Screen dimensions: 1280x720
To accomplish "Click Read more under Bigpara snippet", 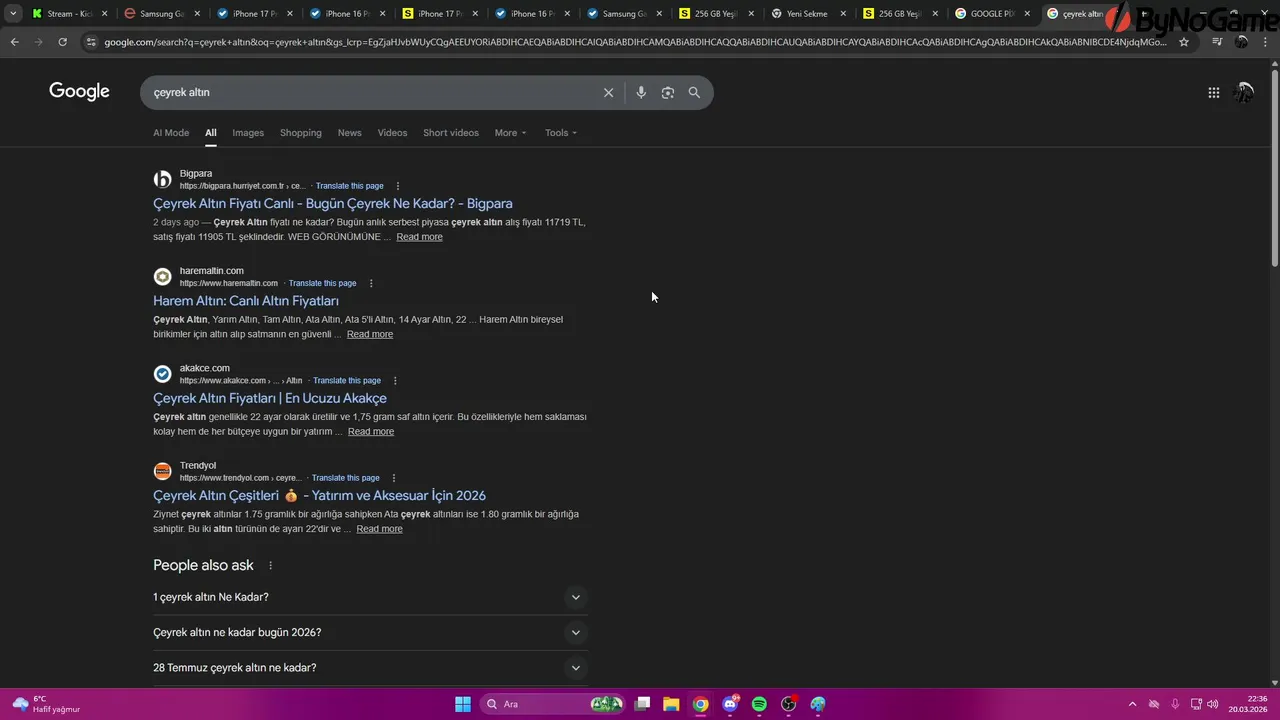I will tap(419, 237).
